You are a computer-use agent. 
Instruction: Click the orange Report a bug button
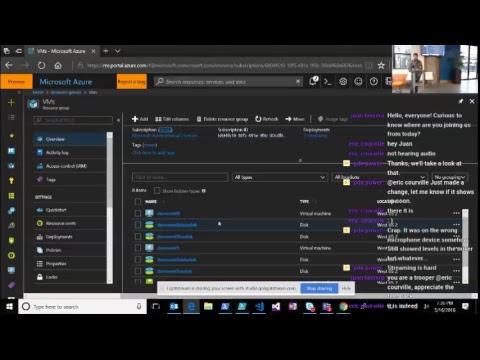(132, 82)
